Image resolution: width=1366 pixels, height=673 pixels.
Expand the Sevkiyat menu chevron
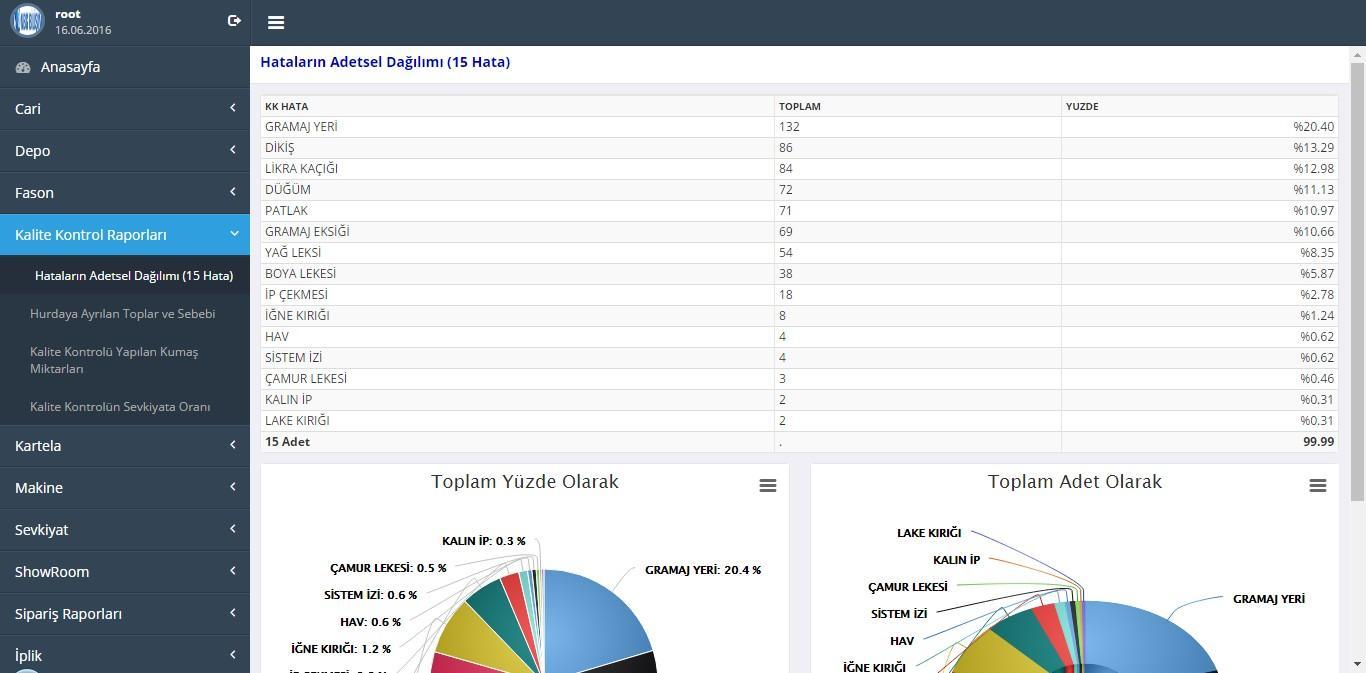[233, 529]
